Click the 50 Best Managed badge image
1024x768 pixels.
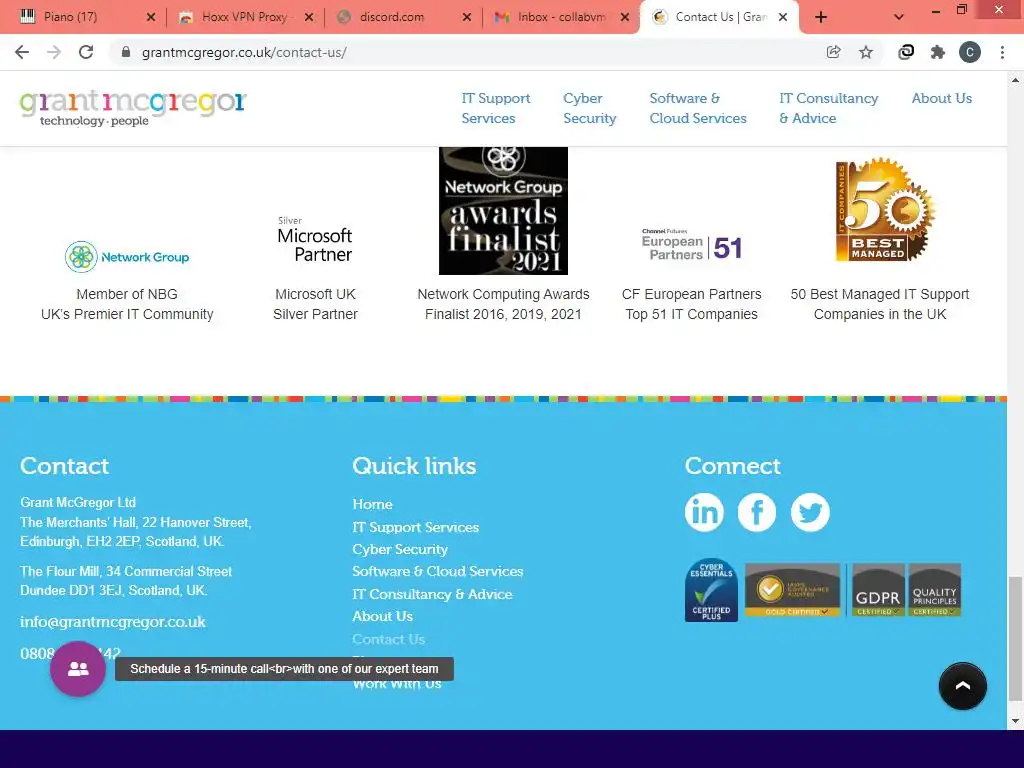pos(885,209)
